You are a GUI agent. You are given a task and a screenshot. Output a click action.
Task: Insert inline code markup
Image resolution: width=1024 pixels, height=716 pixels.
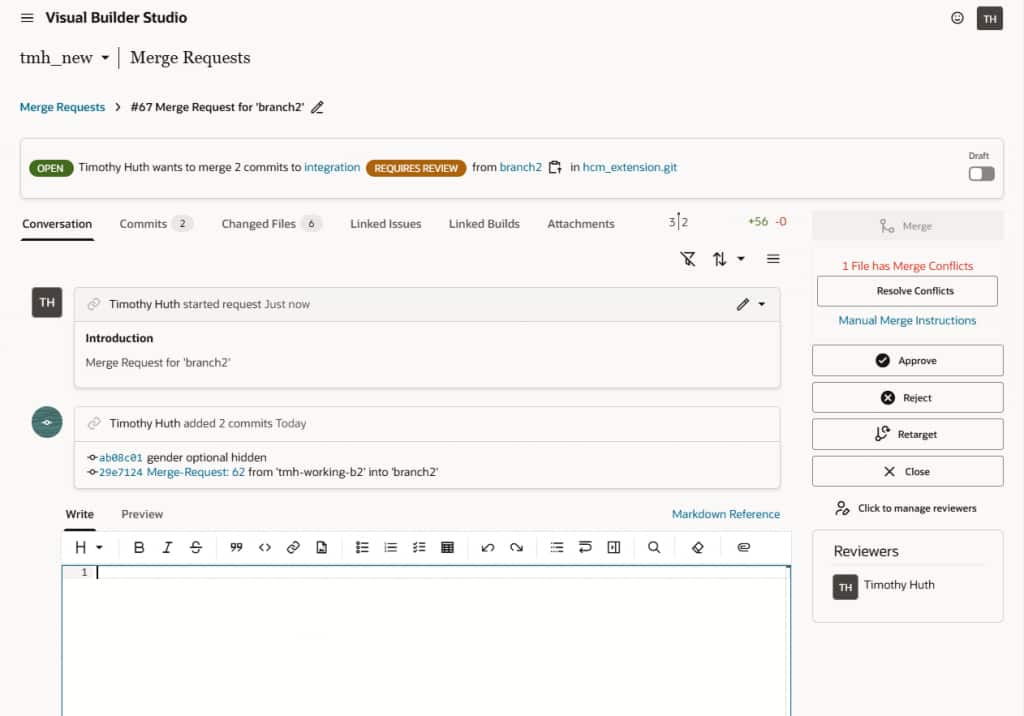point(264,547)
